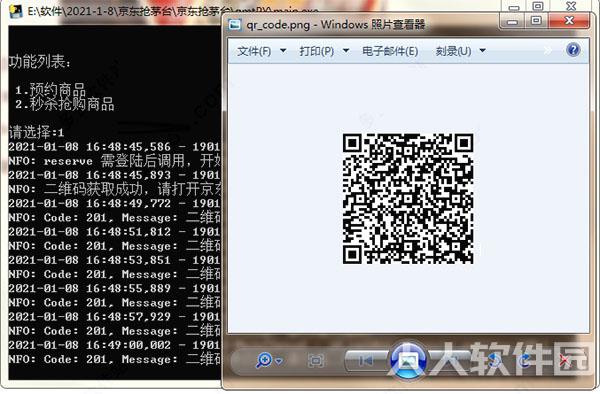Rotate the image counterclockwise
This screenshot has height=394, width=600.
click(494, 360)
